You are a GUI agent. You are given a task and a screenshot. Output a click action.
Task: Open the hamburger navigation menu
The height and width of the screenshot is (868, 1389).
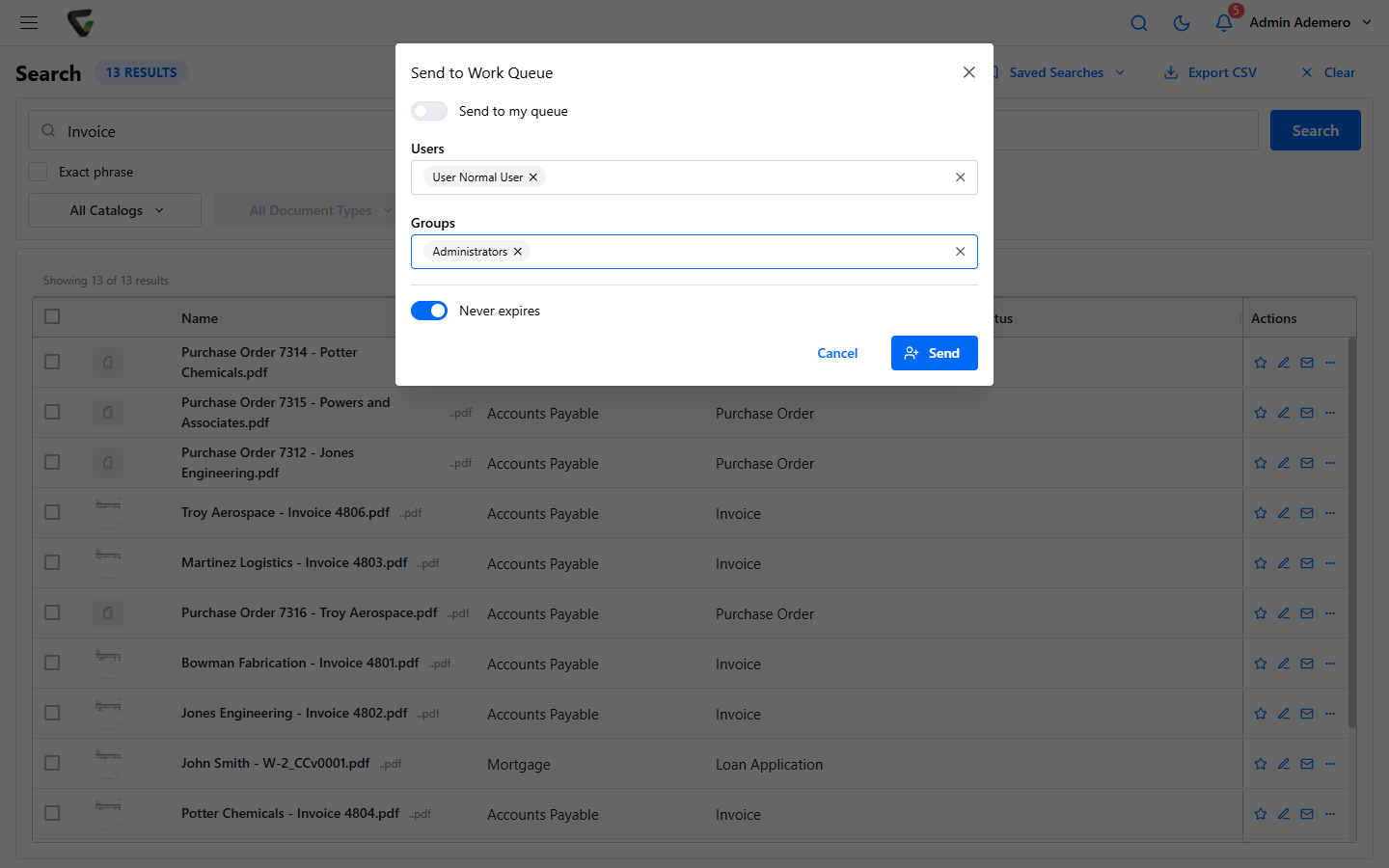coord(29,22)
